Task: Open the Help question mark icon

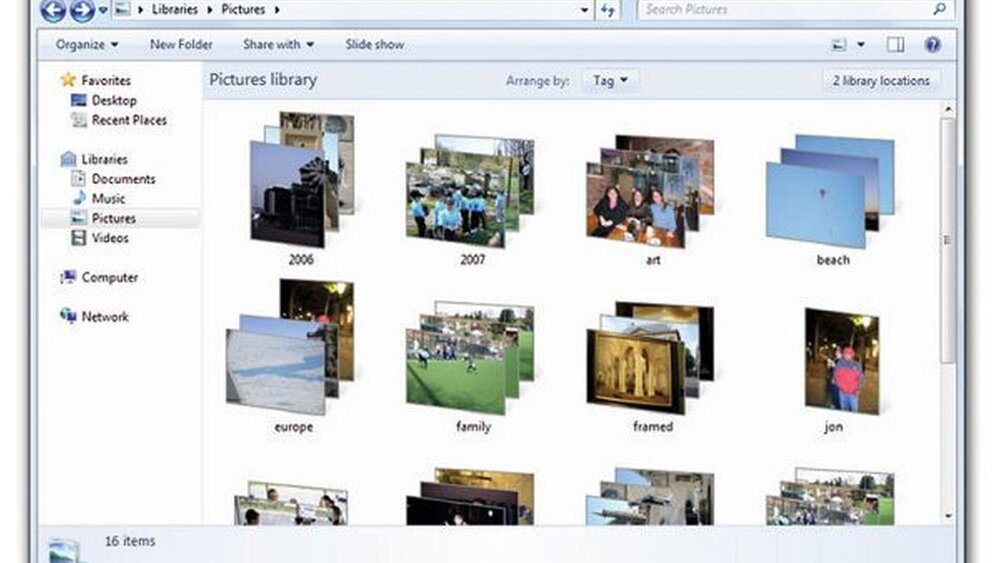Action: (932, 45)
